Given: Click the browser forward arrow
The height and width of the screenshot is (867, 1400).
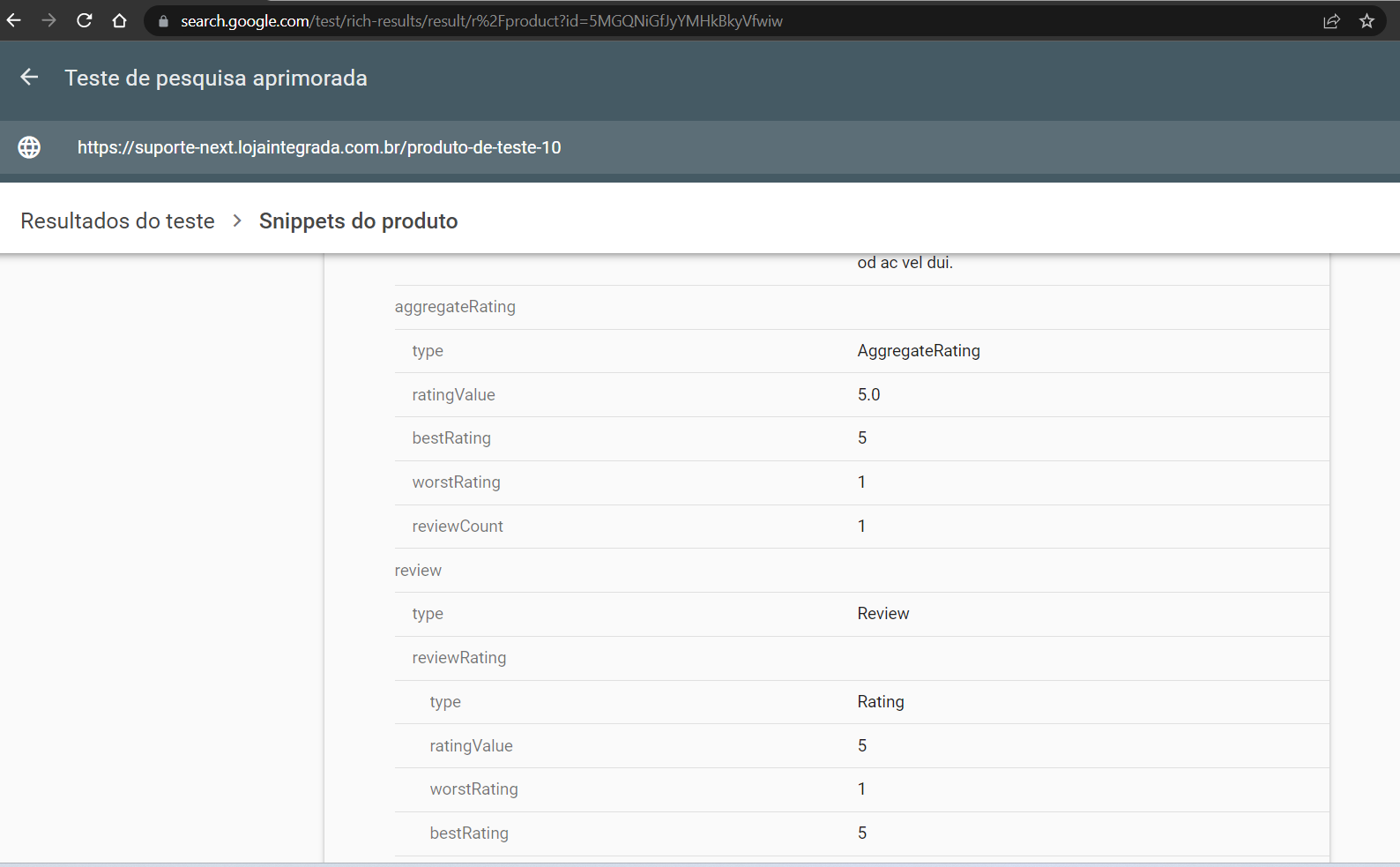Looking at the screenshot, I should [49, 20].
